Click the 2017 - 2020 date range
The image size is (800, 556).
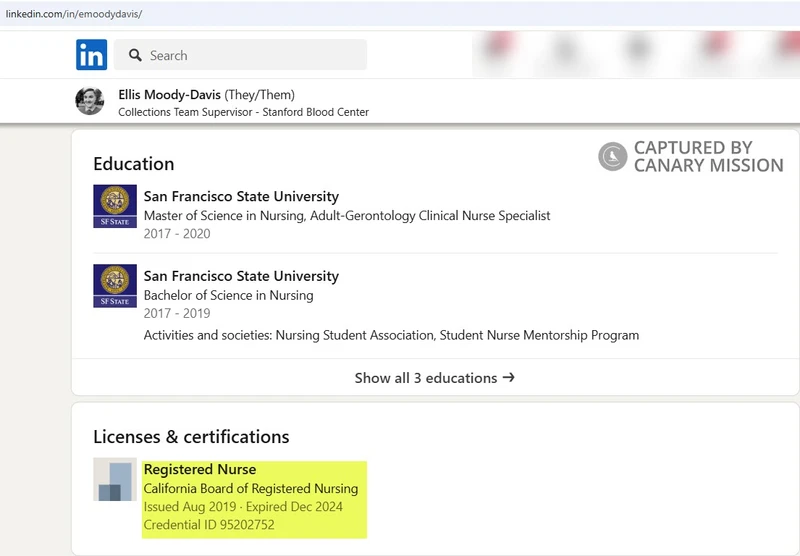(177, 234)
